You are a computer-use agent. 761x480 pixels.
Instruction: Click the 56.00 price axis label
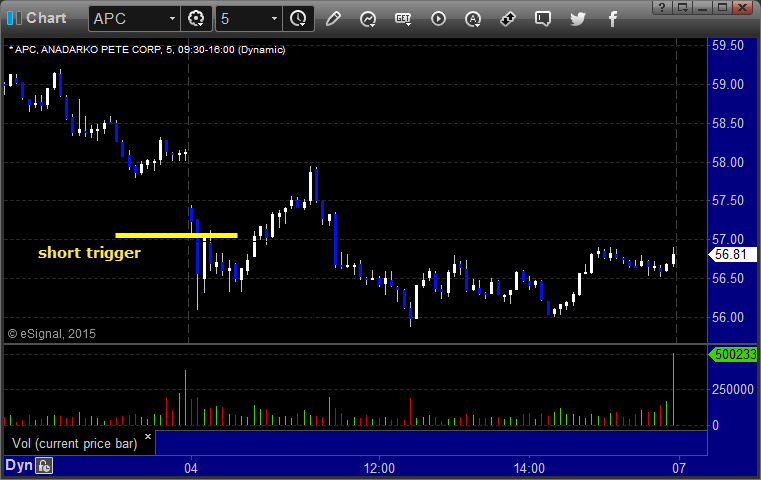(728, 317)
